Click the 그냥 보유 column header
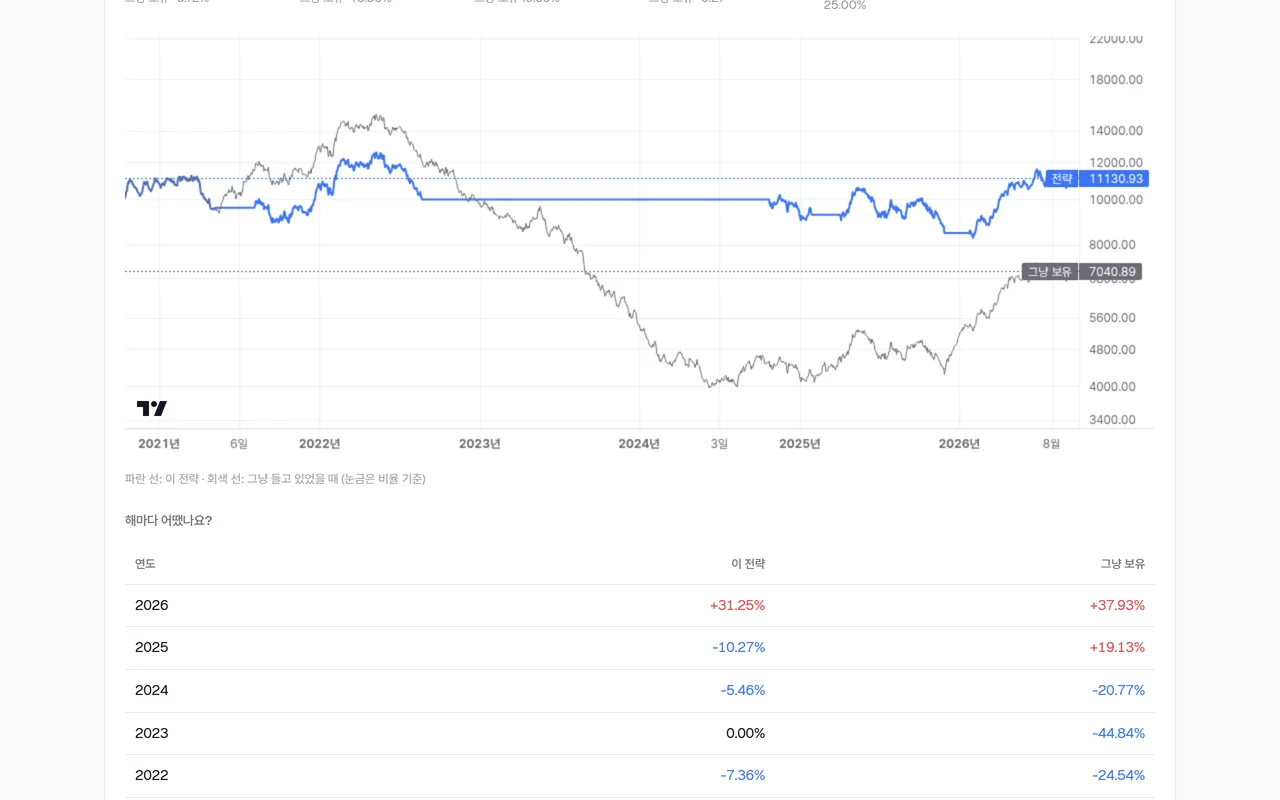The width and height of the screenshot is (1280, 800). click(x=1123, y=564)
